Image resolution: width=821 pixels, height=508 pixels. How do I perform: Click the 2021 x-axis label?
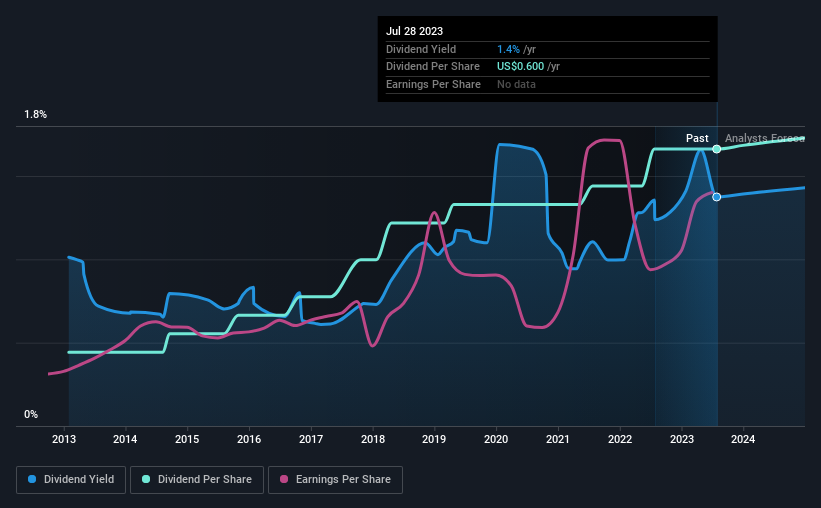pyautogui.click(x=558, y=439)
